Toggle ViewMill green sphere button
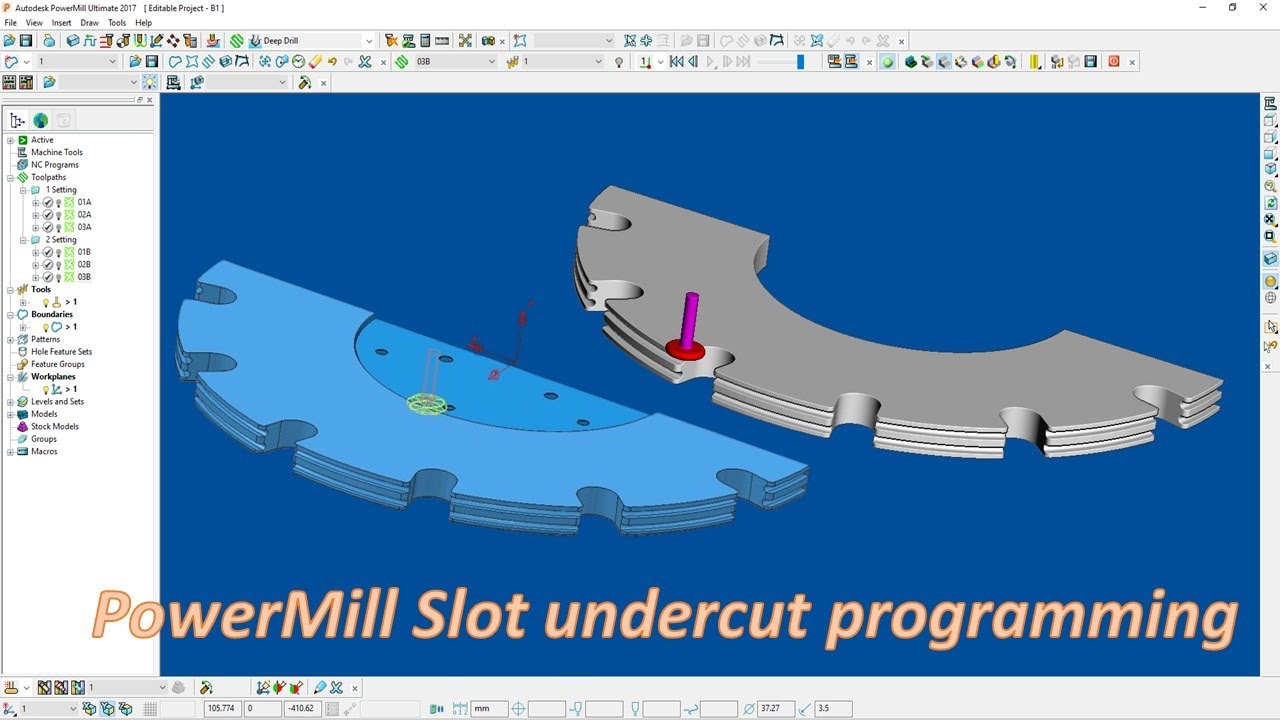Image resolution: width=1280 pixels, height=720 pixels. 887,62
